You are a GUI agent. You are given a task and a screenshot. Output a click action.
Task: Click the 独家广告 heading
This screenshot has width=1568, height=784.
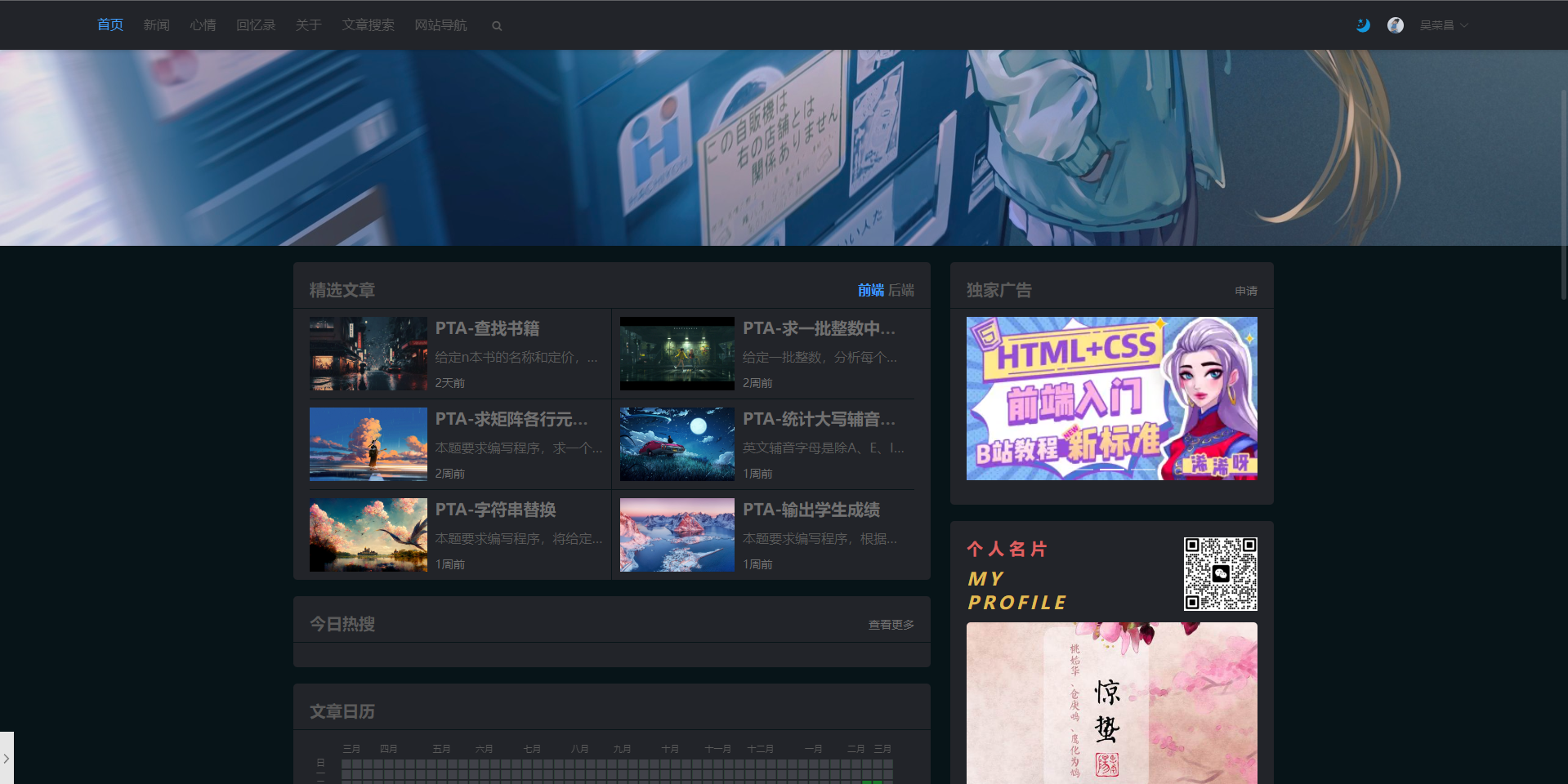coord(999,290)
